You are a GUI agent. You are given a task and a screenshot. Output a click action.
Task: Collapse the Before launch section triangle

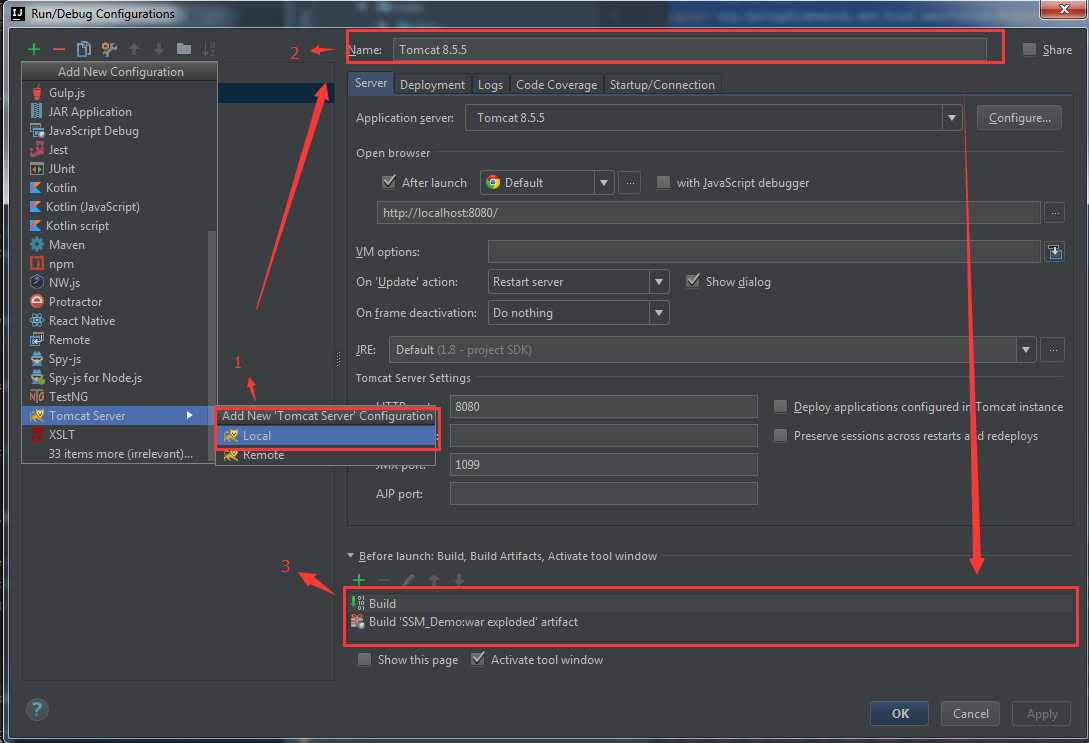[x=350, y=556]
